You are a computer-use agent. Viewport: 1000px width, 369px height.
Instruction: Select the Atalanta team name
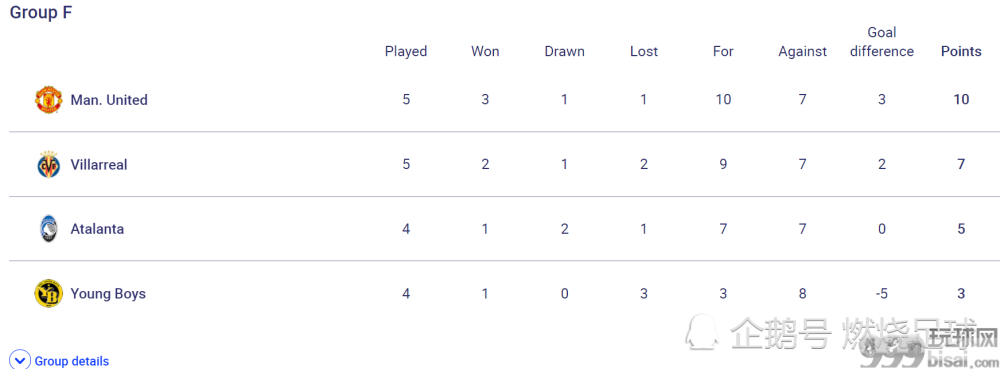click(x=97, y=229)
